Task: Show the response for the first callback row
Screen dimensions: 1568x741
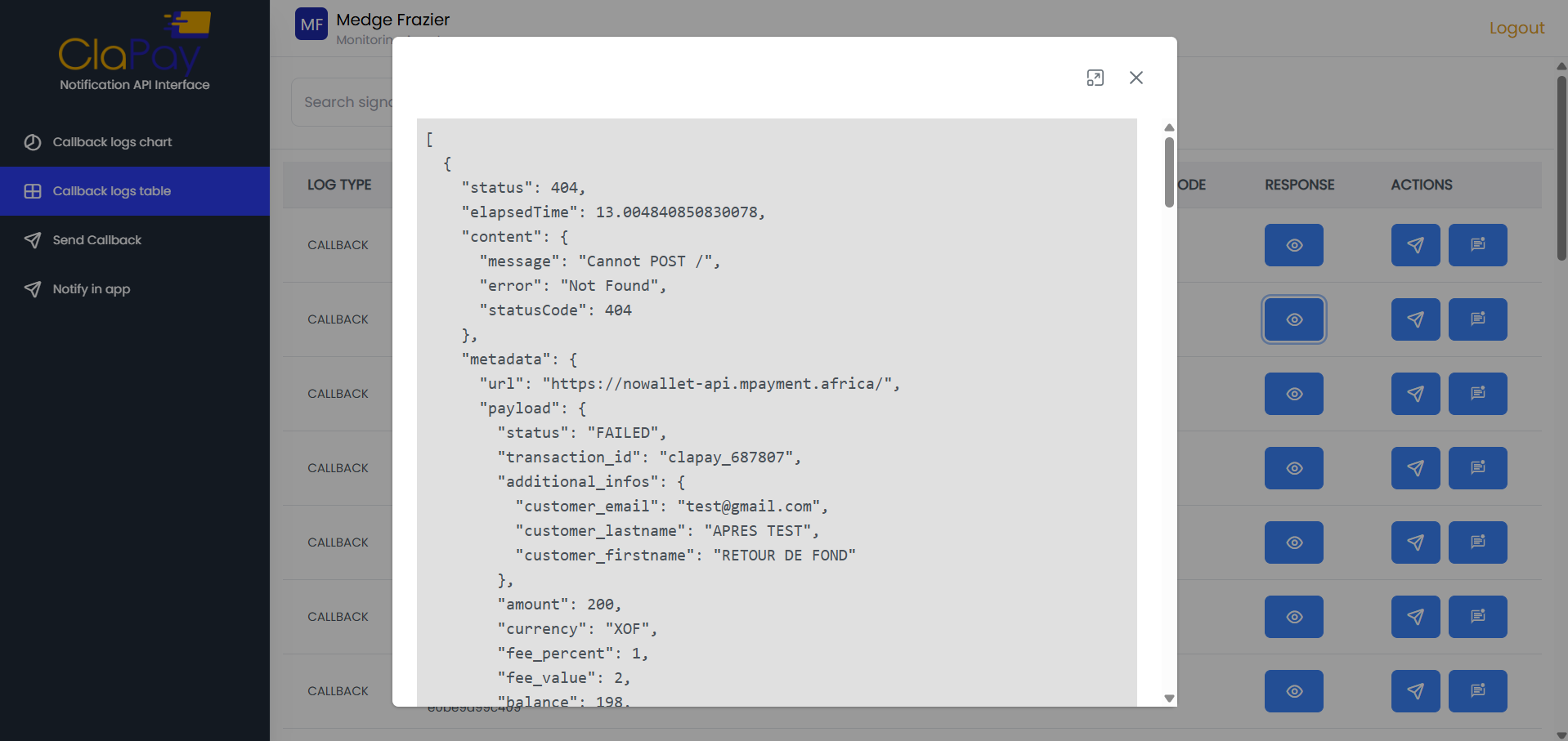Action: 1293,244
